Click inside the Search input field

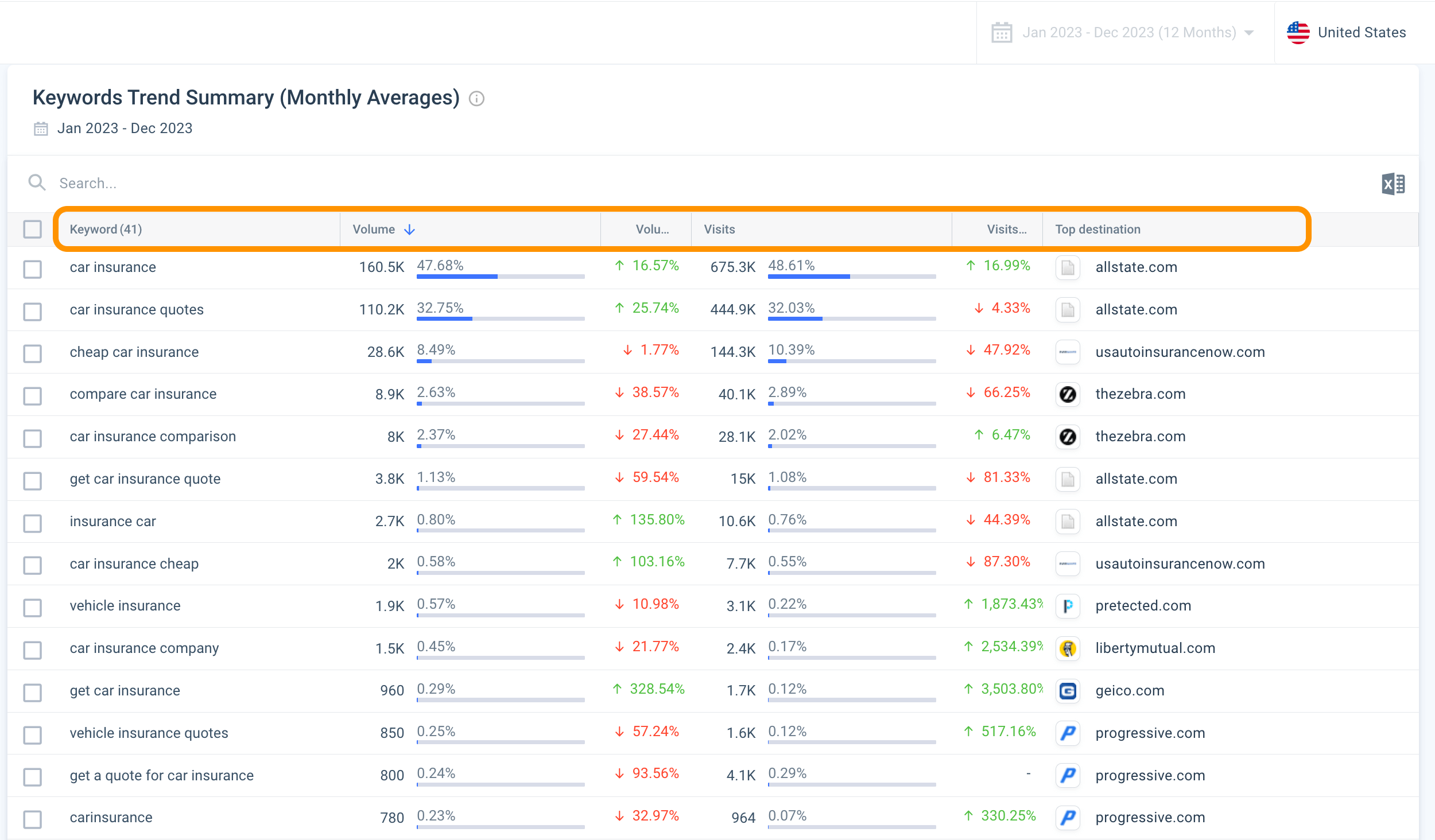click(x=230, y=182)
